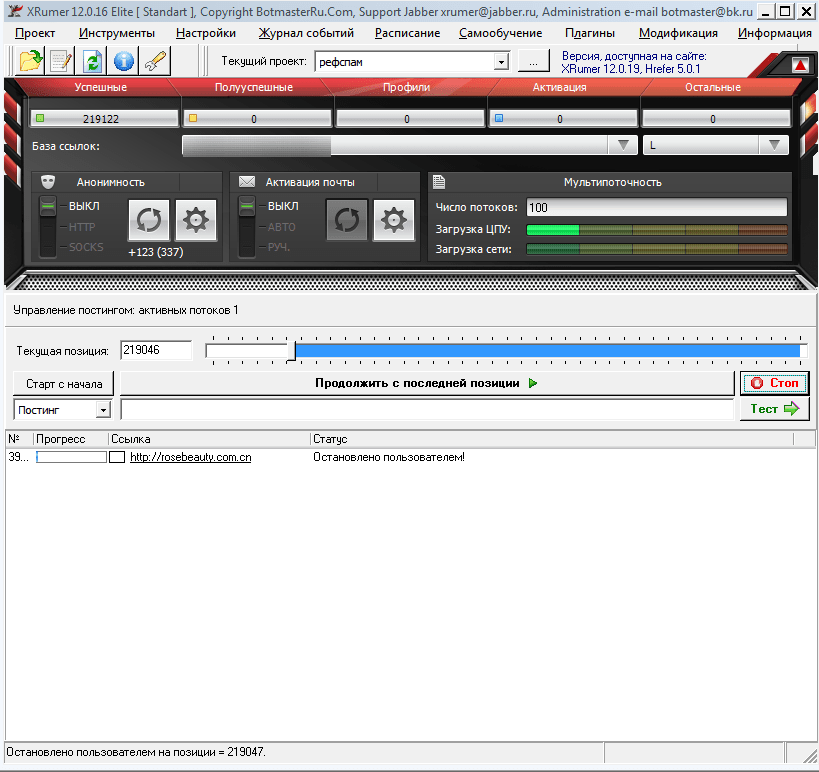Click blue indicator in Активация counter
The image size is (819, 772).
click(x=499, y=118)
